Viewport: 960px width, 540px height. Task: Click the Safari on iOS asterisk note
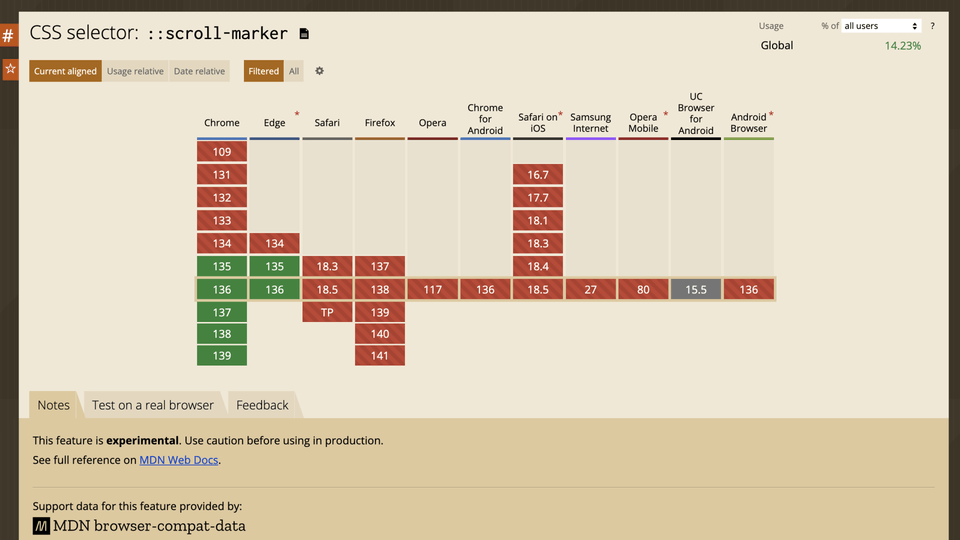(x=560, y=114)
